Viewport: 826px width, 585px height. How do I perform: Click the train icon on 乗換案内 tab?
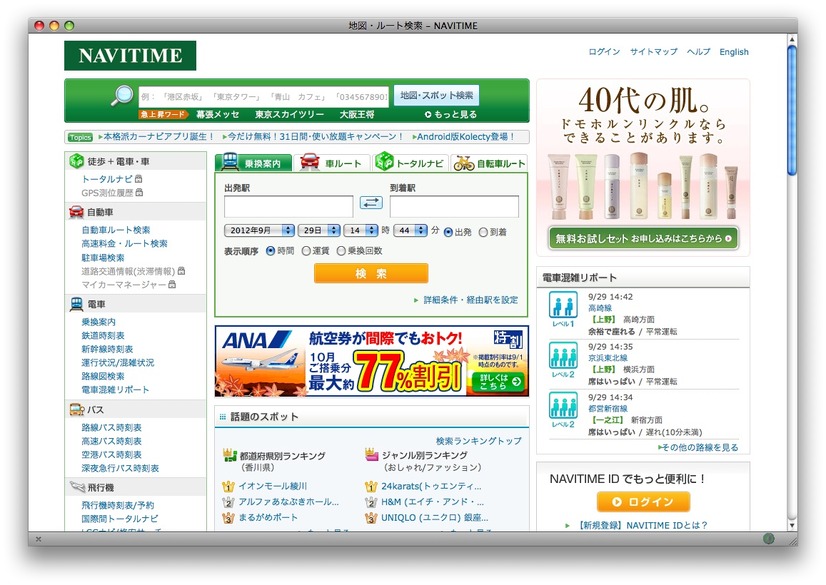(x=230, y=162)
